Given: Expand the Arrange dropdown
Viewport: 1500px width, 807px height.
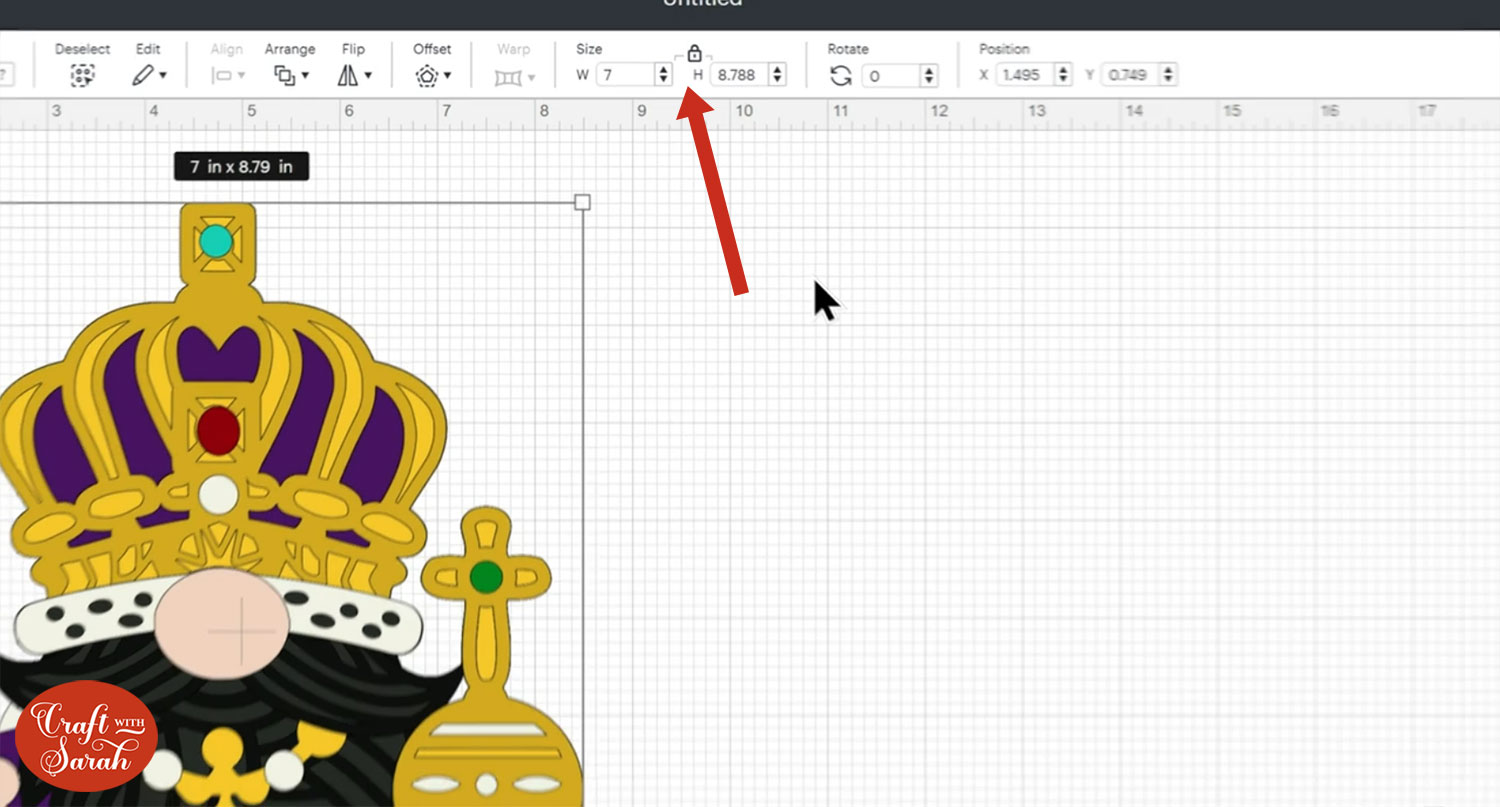Looking at the screenshot, I should (291, 75).
